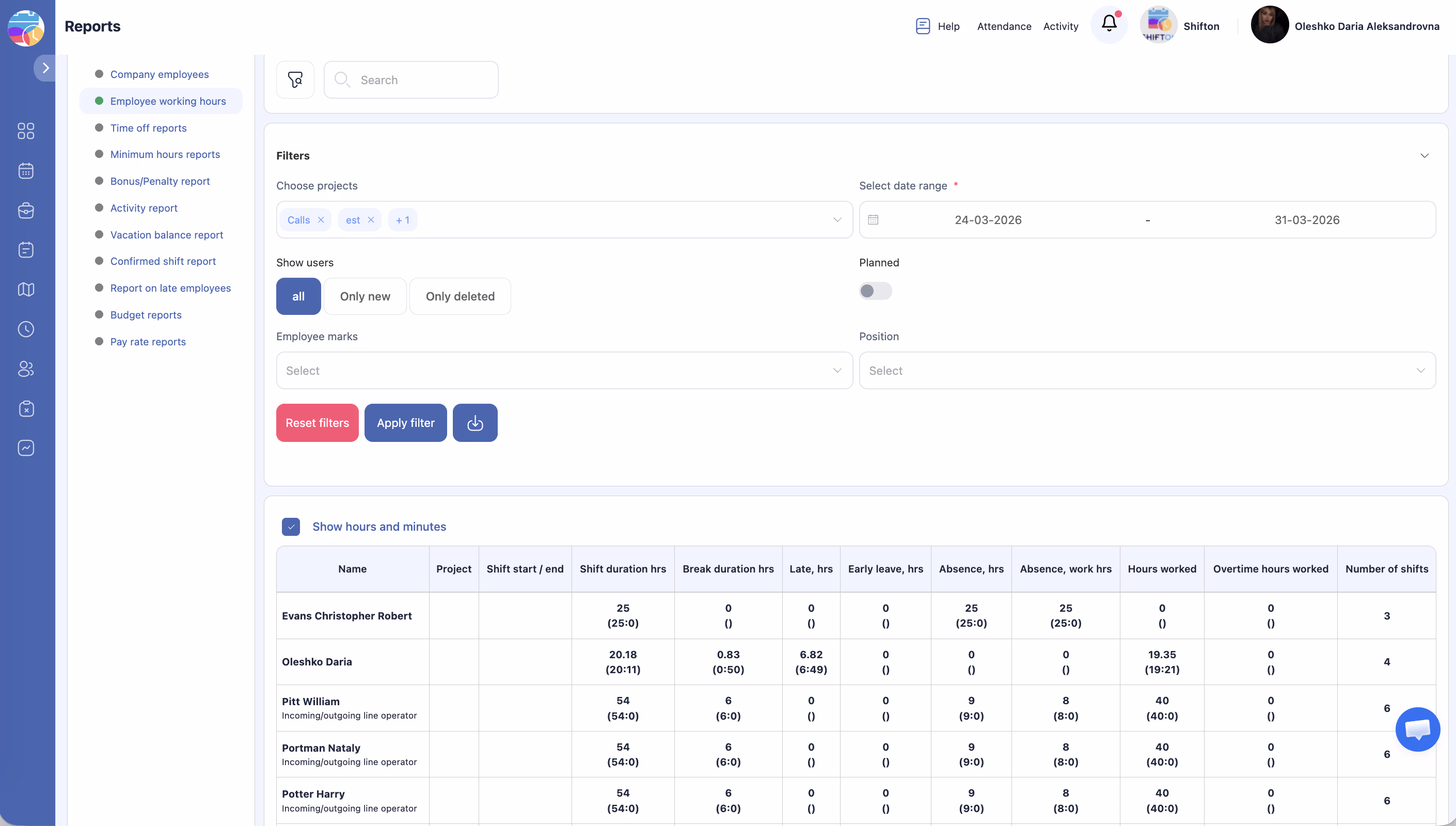Open the calendar icon in the sidebar

pyautogui.click(x=26, y=171)
